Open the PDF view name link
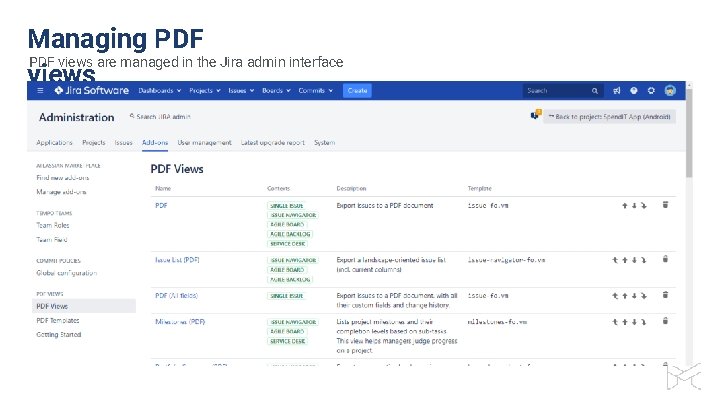Screen dimensions: 720x405 click(x=161, y=205)
